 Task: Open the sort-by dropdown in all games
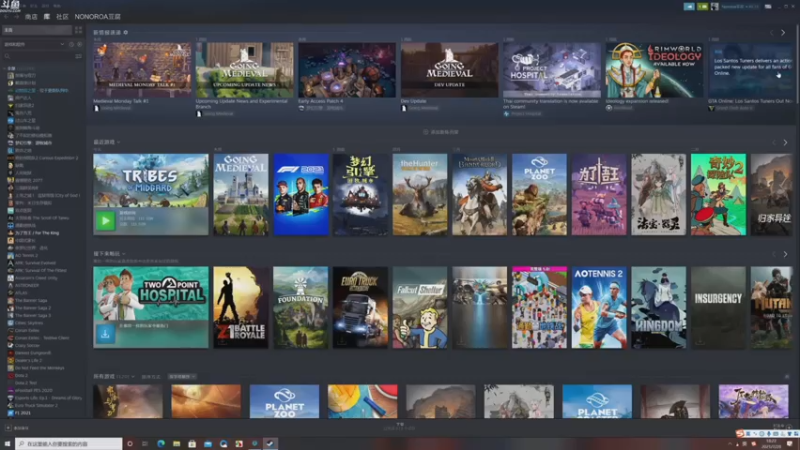point(182,377)
